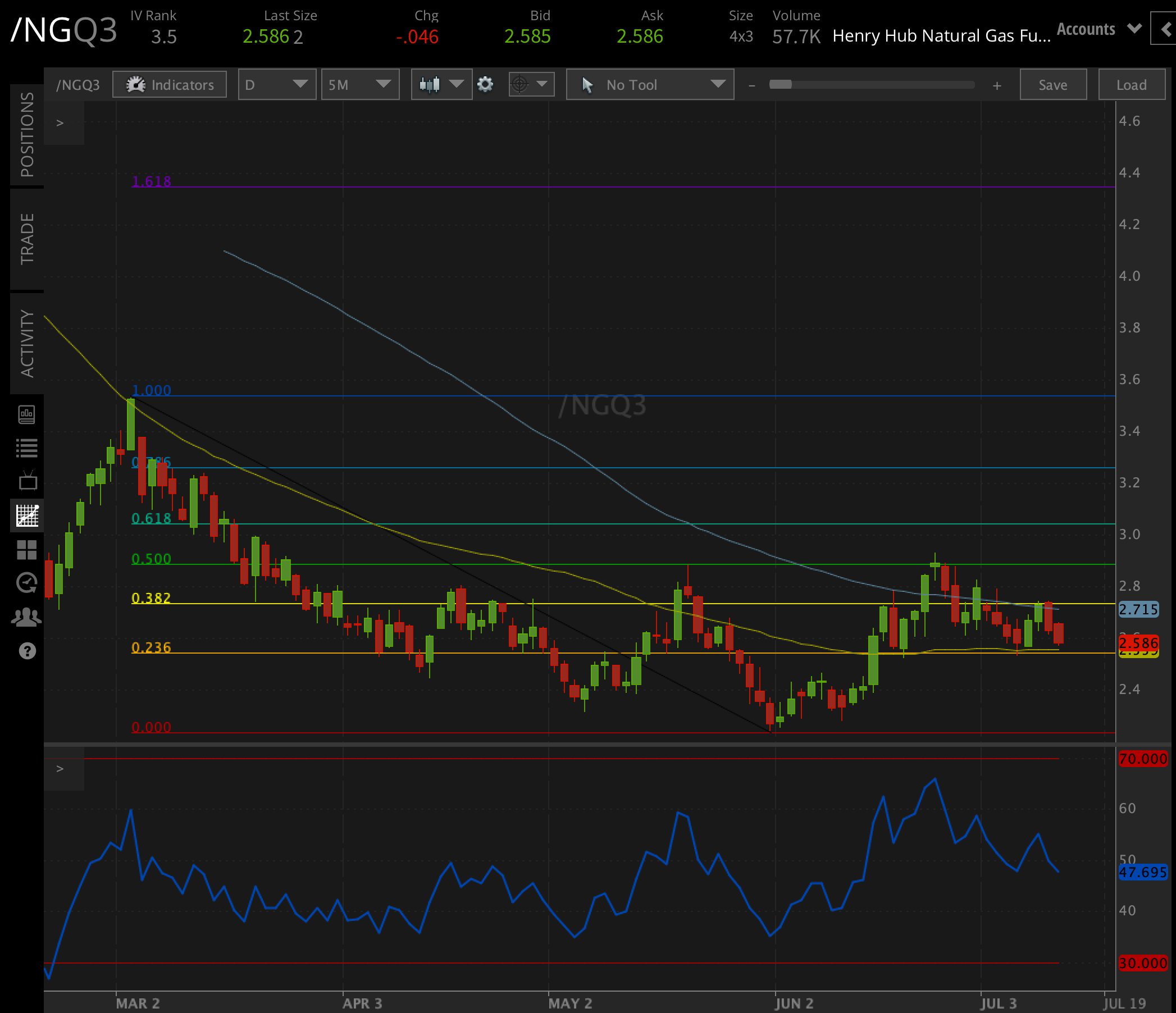Open the watchlist icon in sidebar
Image resolution: width=1176 pixels, height=1013 pixels.
26,448
